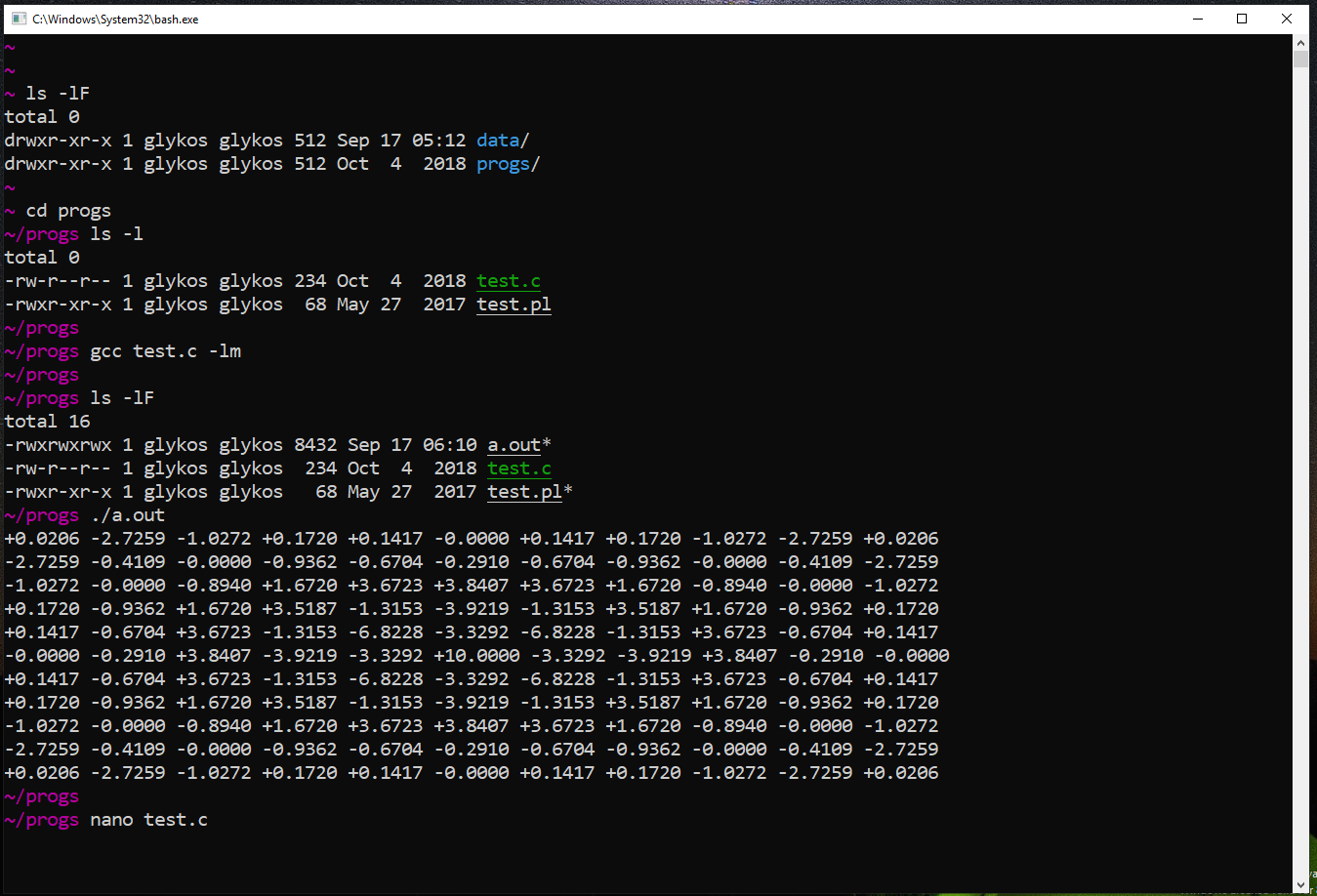Image resolution: width=1317 pixels, height=896 pixels.
Task: Click the green test.c filename in first listing
Action: [x=509, y=281]
